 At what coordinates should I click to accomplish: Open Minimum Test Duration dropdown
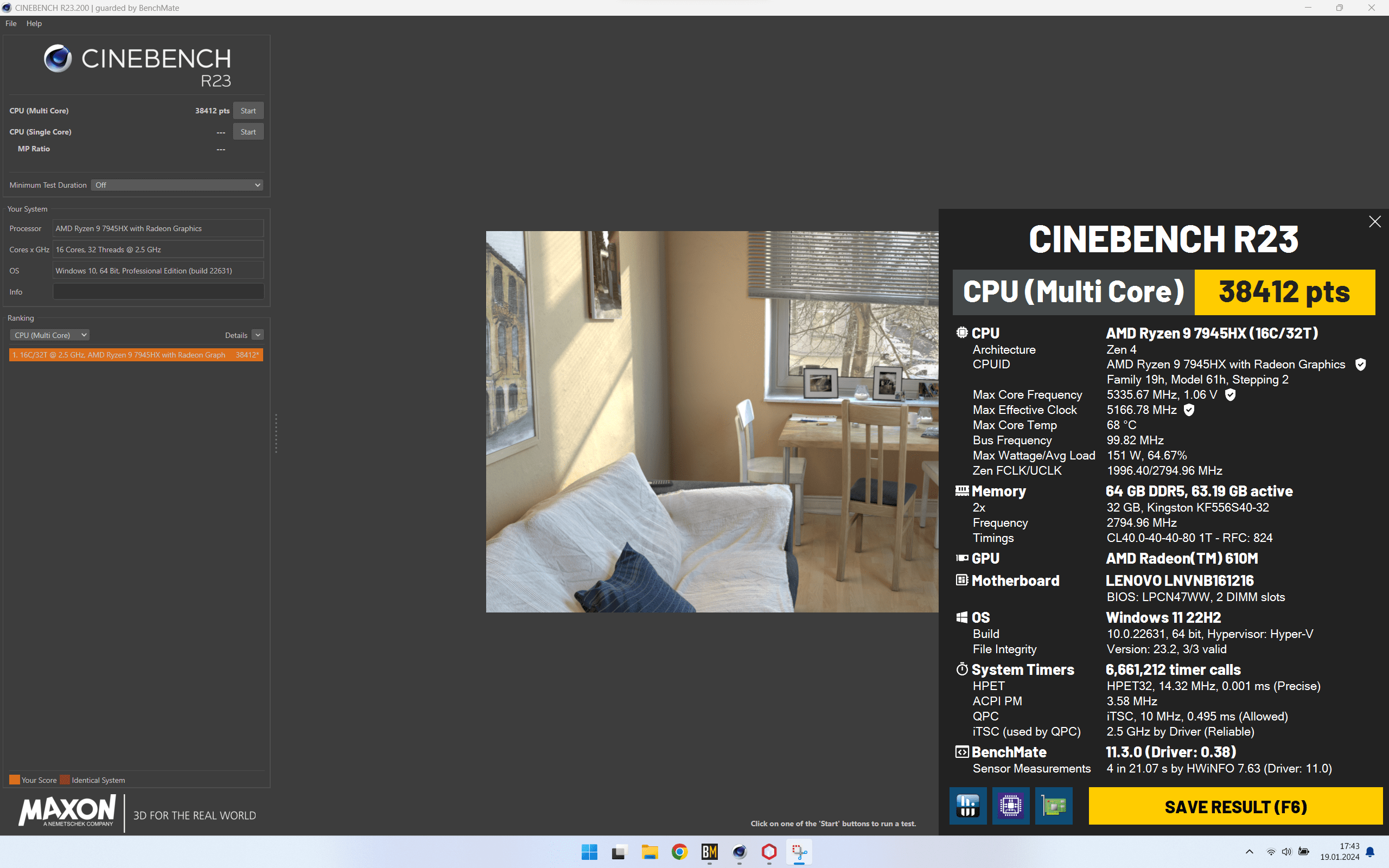coord(177,185)
